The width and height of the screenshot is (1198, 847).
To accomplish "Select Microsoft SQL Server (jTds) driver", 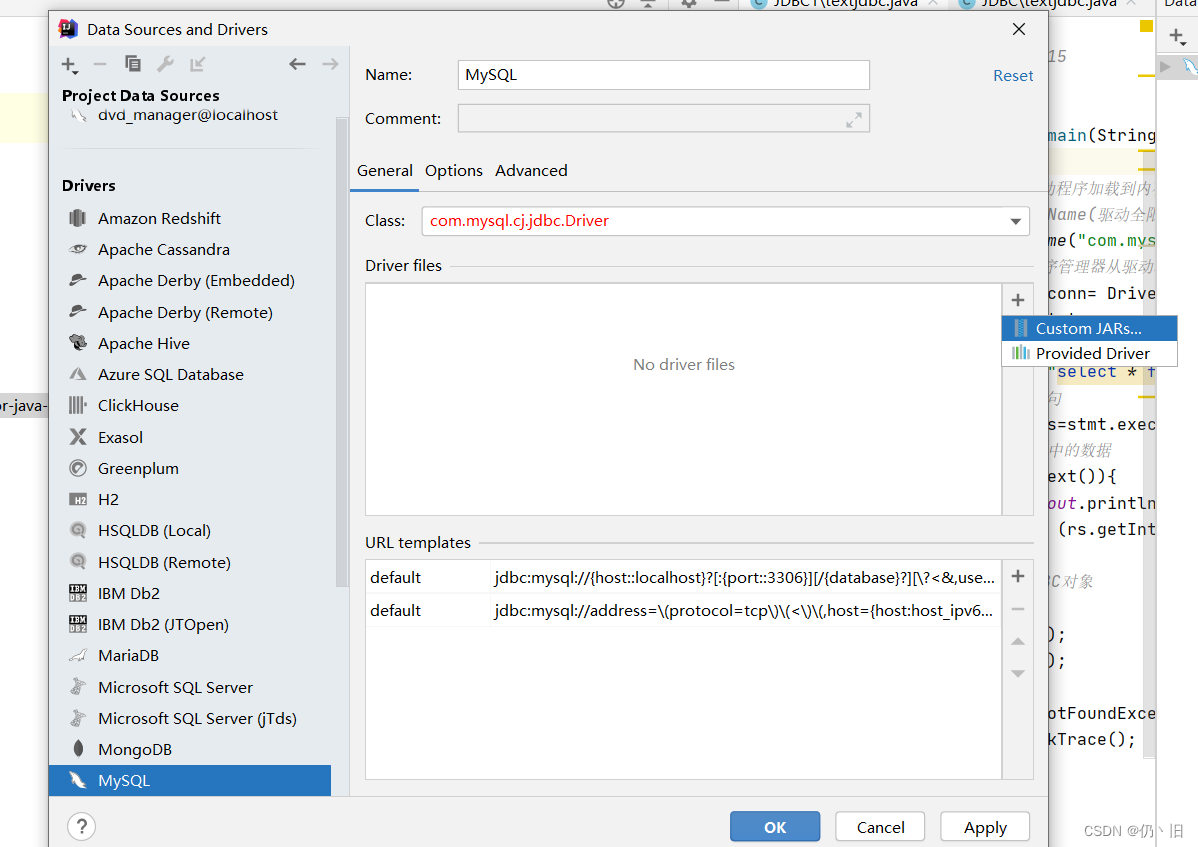I will (x=189, y=719).
